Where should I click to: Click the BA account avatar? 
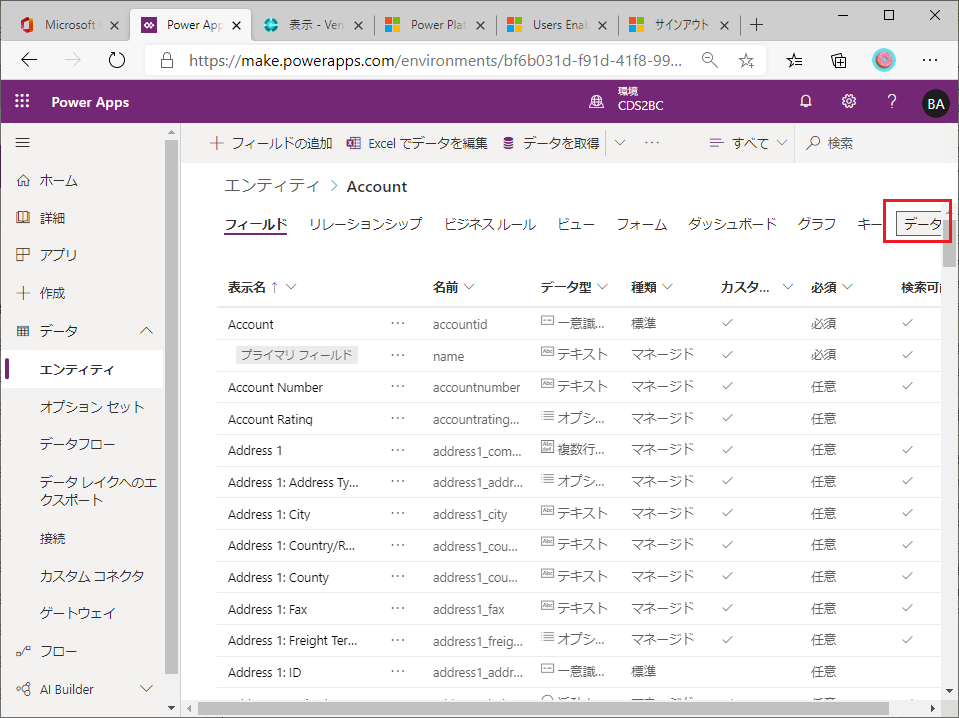click(x=935, y=103)
